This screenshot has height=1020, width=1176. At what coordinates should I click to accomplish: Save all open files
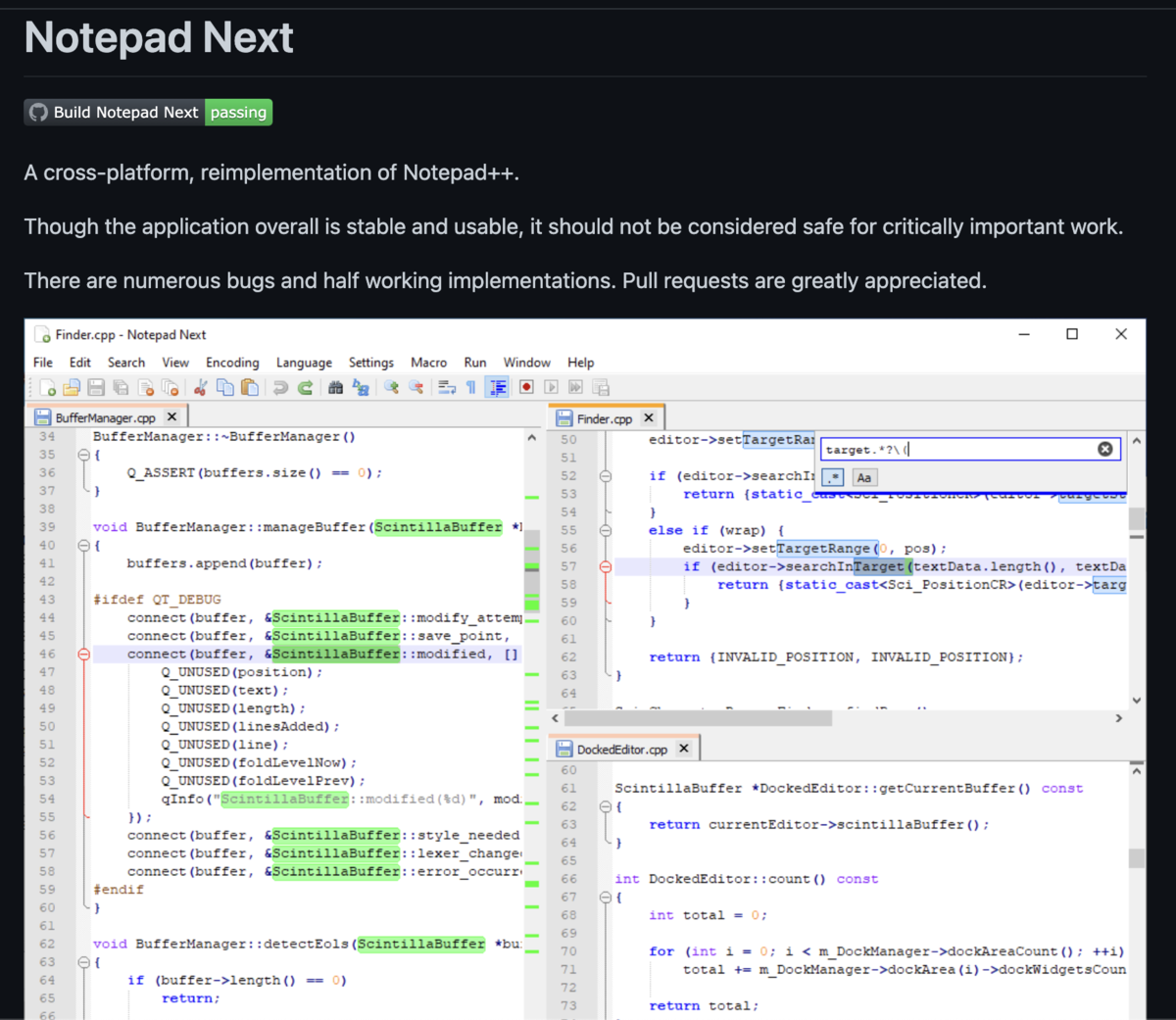120,386
